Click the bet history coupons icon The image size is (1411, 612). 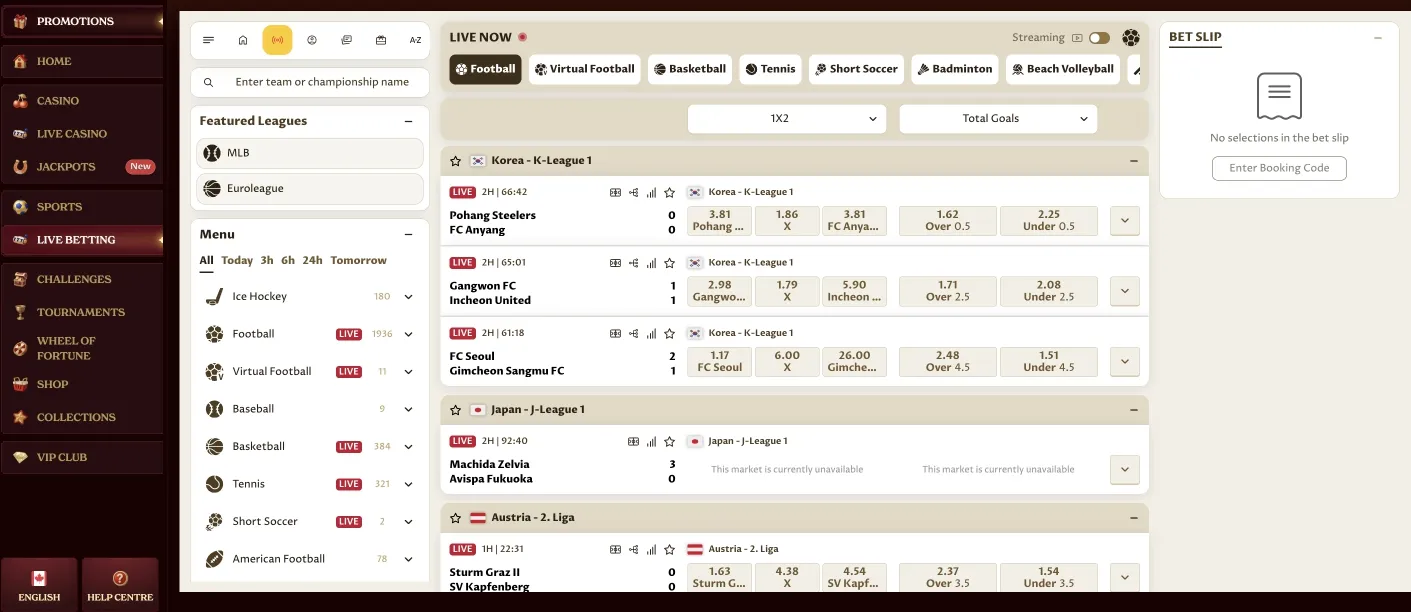[346, 40]
